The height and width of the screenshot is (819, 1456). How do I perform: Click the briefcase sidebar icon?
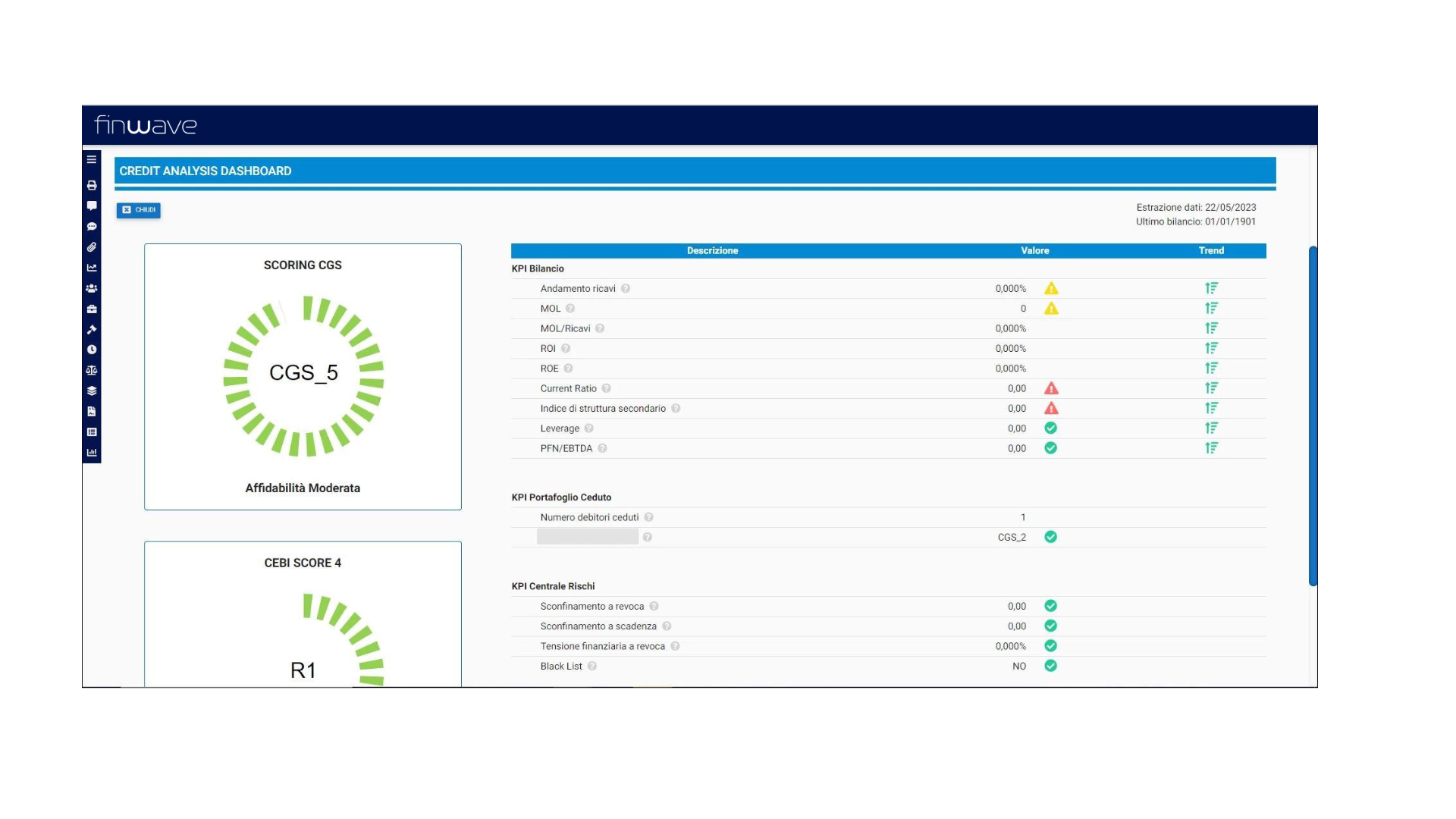(x=92, y=309)
